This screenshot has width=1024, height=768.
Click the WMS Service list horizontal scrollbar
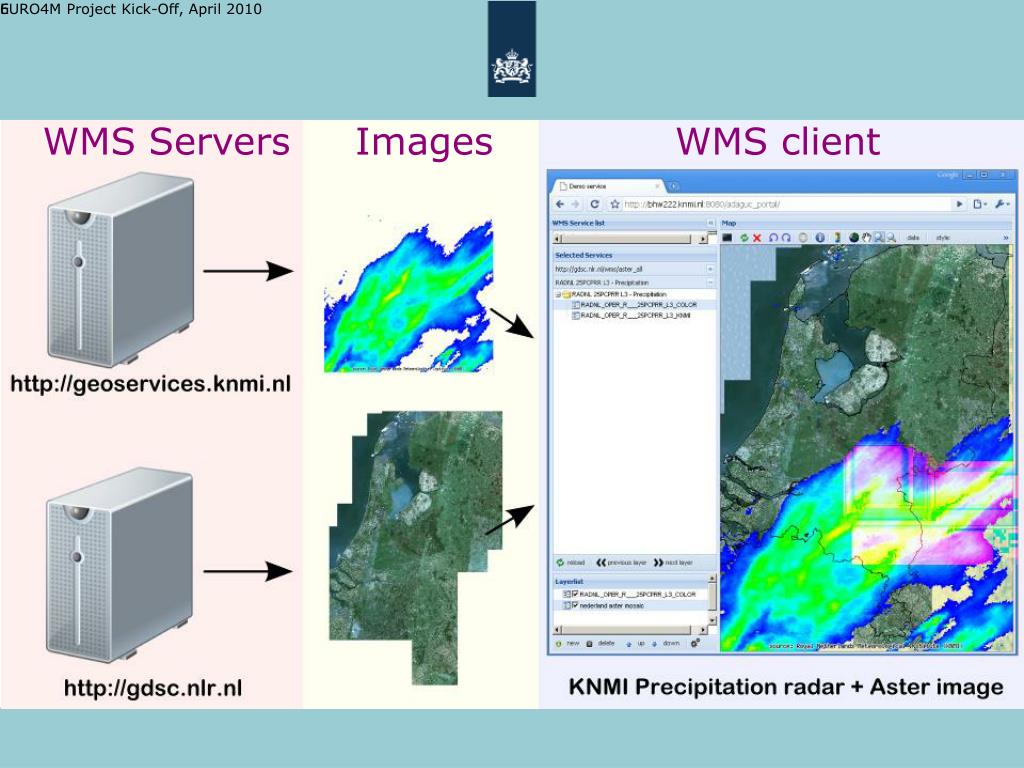click(x=630, y=239)
